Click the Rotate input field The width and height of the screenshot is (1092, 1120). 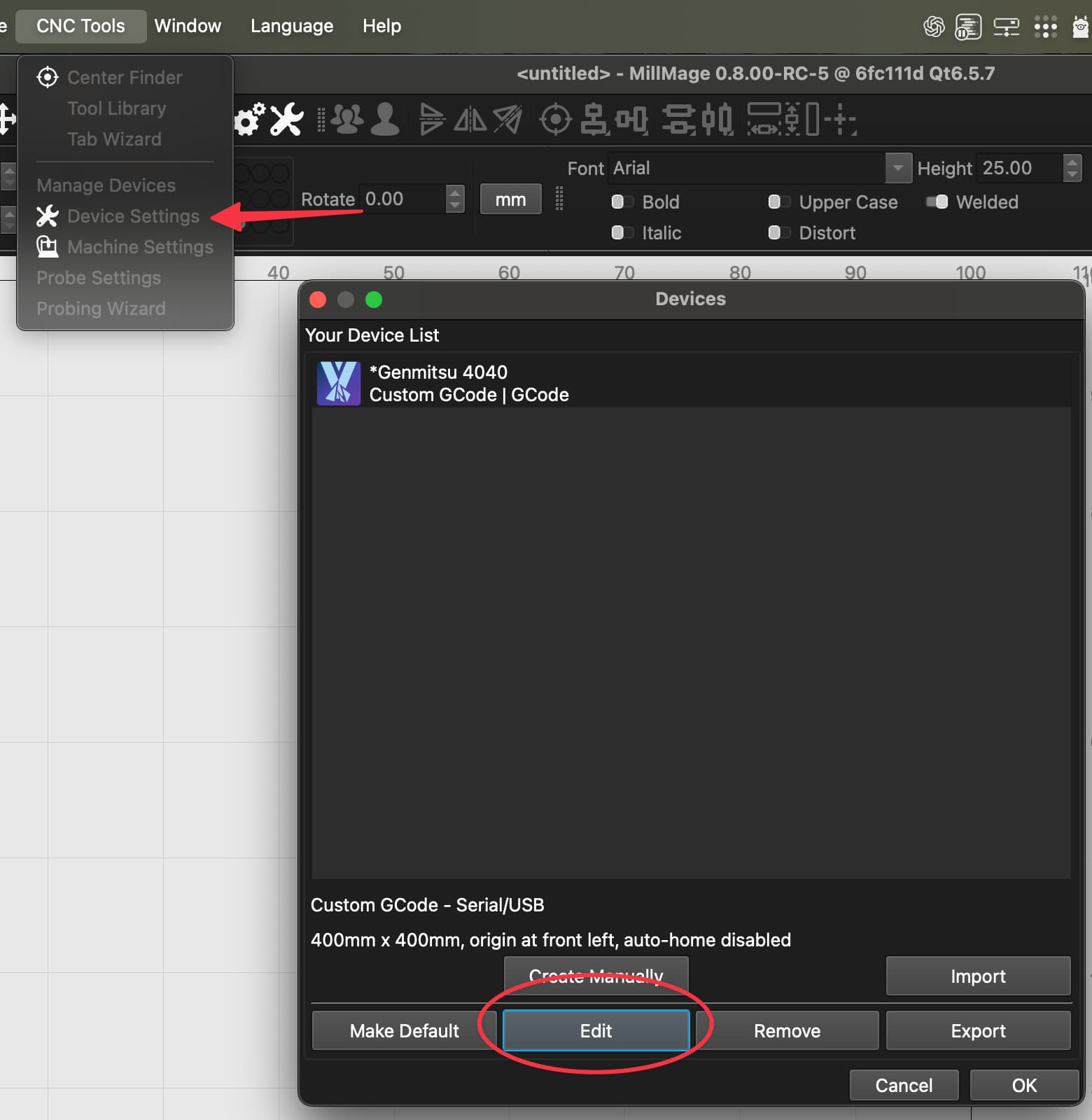(x=402, y=199)
